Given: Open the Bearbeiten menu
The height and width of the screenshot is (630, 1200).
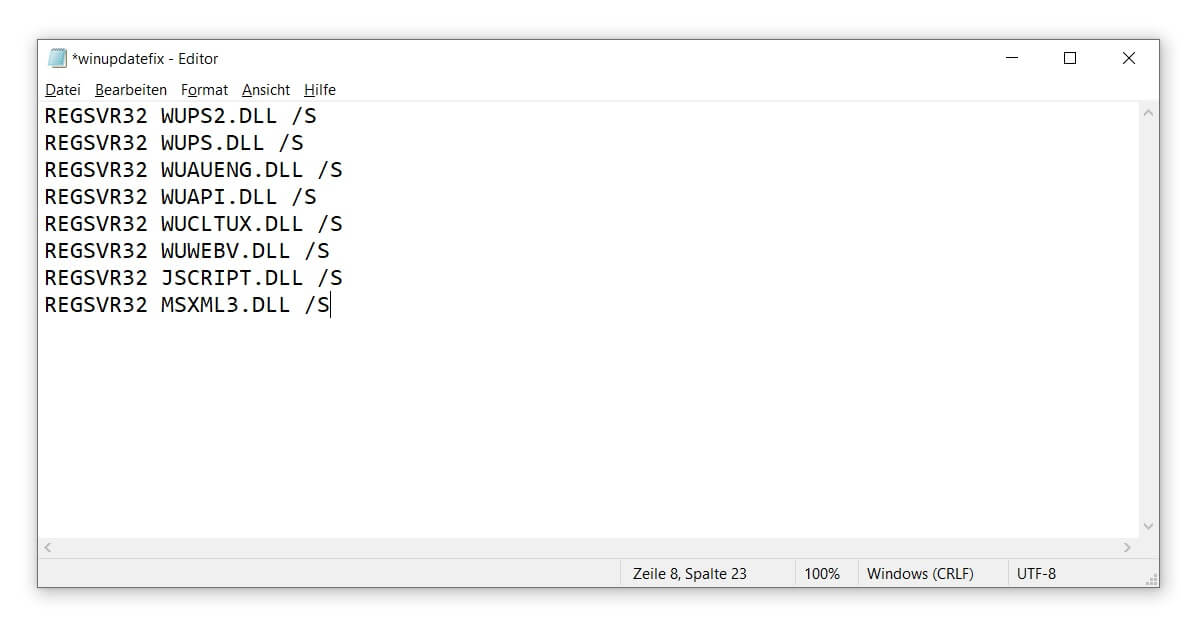Looking at the screenshot, I should [131, 90].
